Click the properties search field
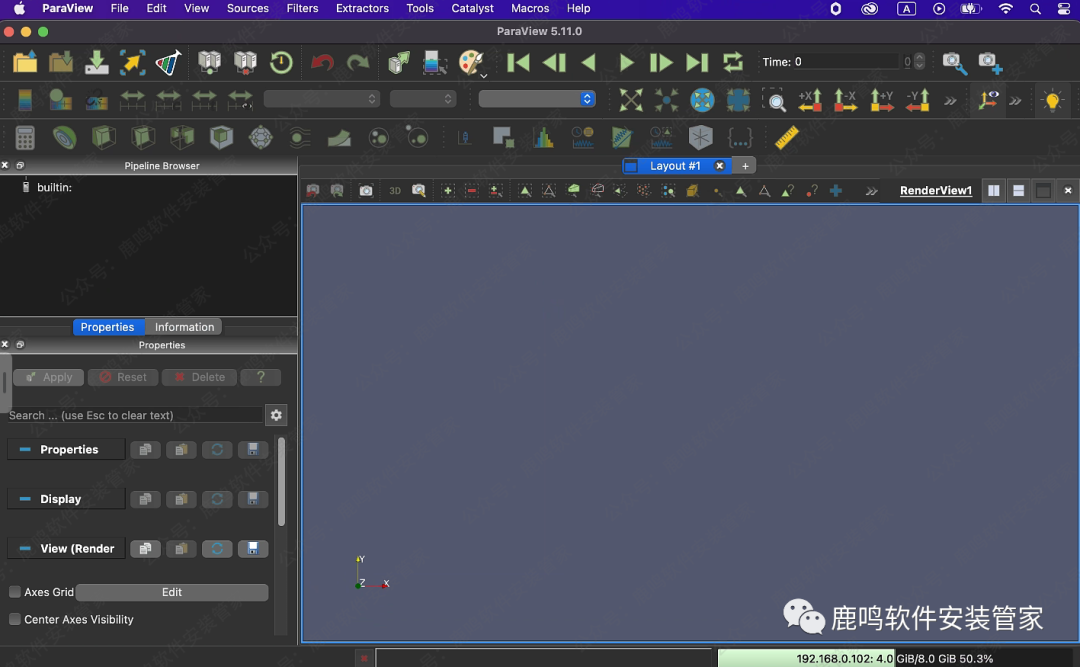 coord(134,415)
